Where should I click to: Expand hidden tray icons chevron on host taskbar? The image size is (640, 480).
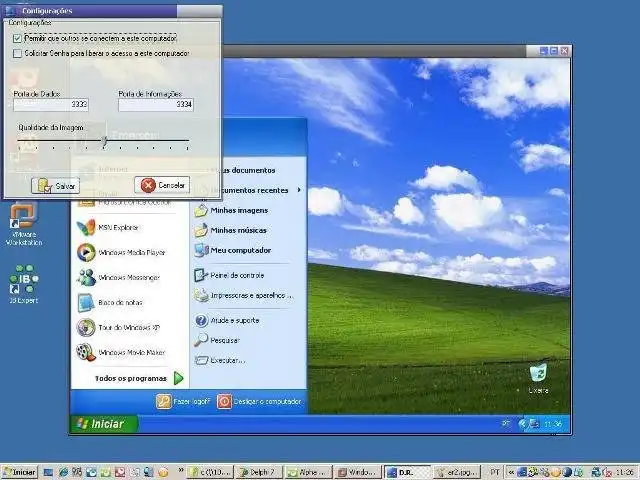coord(511,472)
